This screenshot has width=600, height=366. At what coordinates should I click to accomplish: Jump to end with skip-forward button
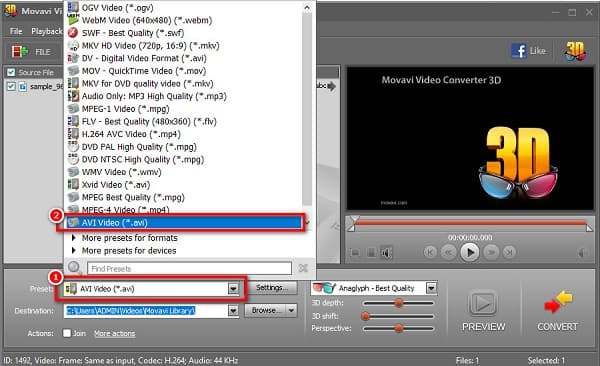tap(509, 252)
